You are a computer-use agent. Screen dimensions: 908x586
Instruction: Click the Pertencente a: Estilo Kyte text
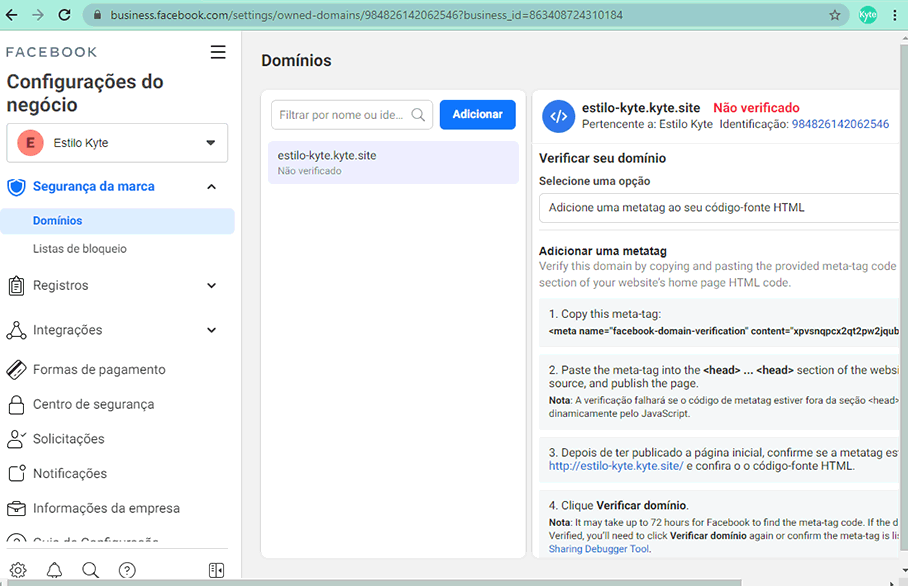coord(647,124)
